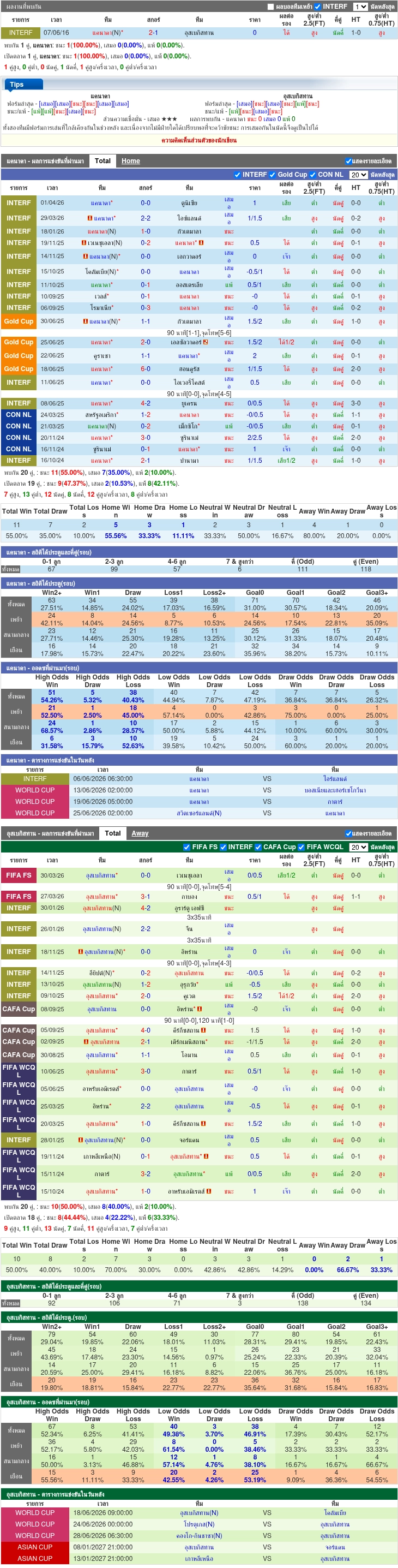Uncheck INTERF in the head-to-head header
398x1568 pixels.
point(317,7)
